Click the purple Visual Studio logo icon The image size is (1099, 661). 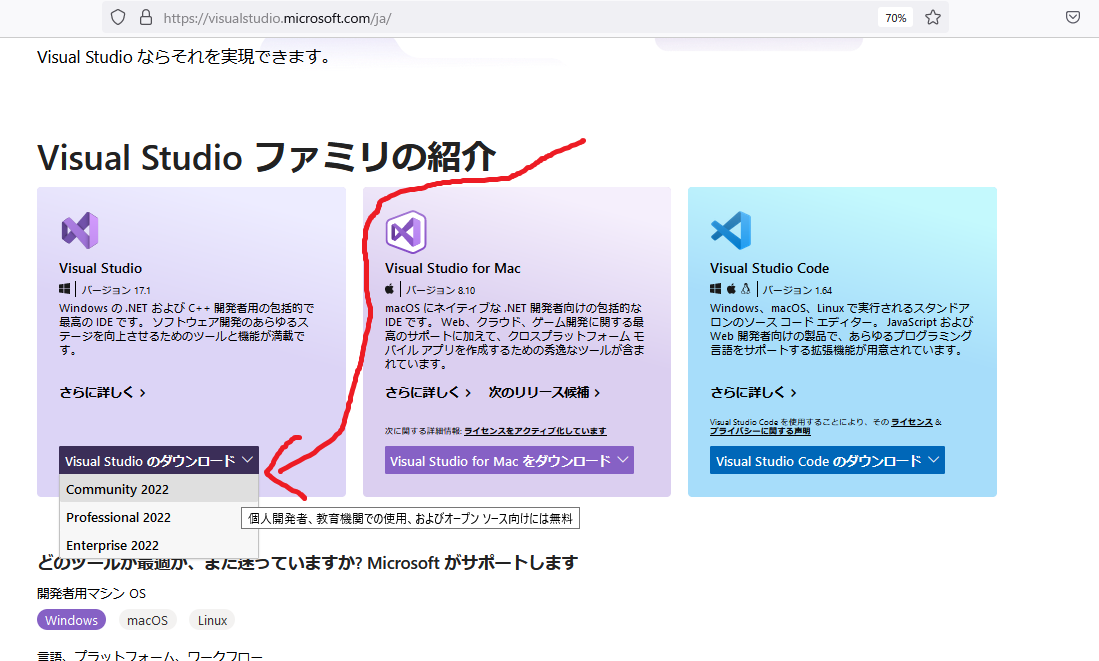point(79,230)
